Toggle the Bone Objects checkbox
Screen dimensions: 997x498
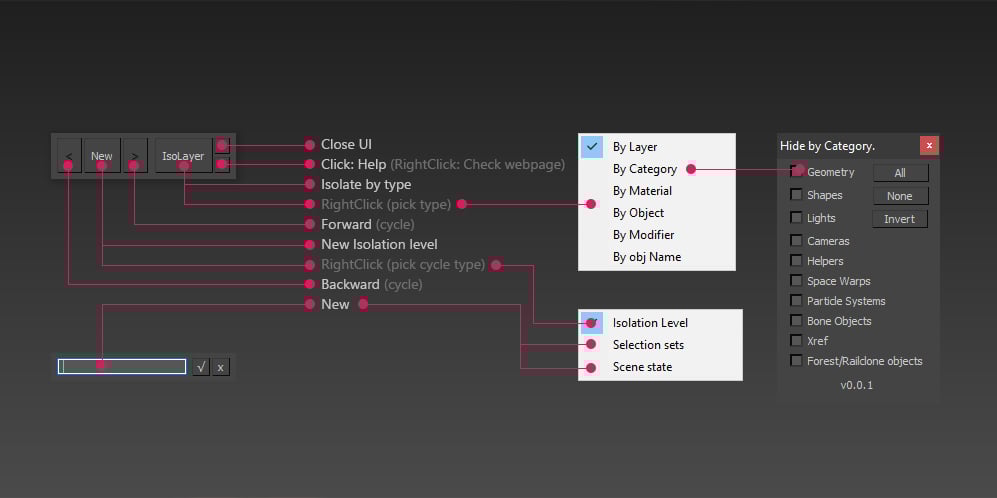(796, 321)
